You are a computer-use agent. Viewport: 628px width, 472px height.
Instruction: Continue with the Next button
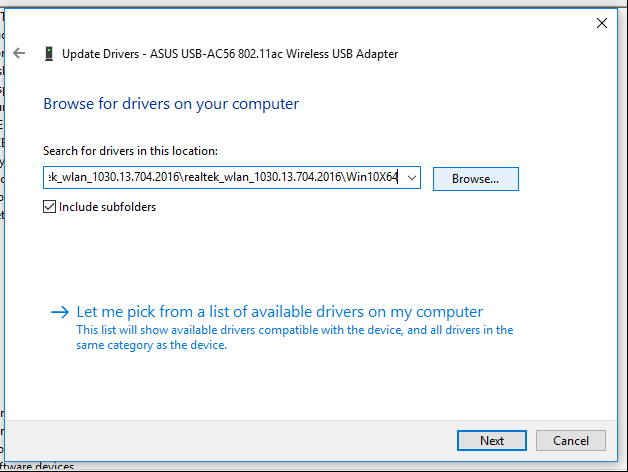point(491,441)
